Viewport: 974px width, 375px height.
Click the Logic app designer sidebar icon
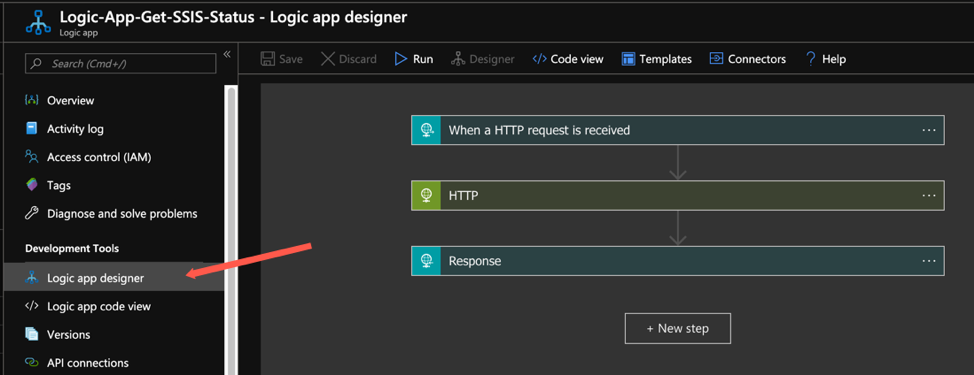32,278
